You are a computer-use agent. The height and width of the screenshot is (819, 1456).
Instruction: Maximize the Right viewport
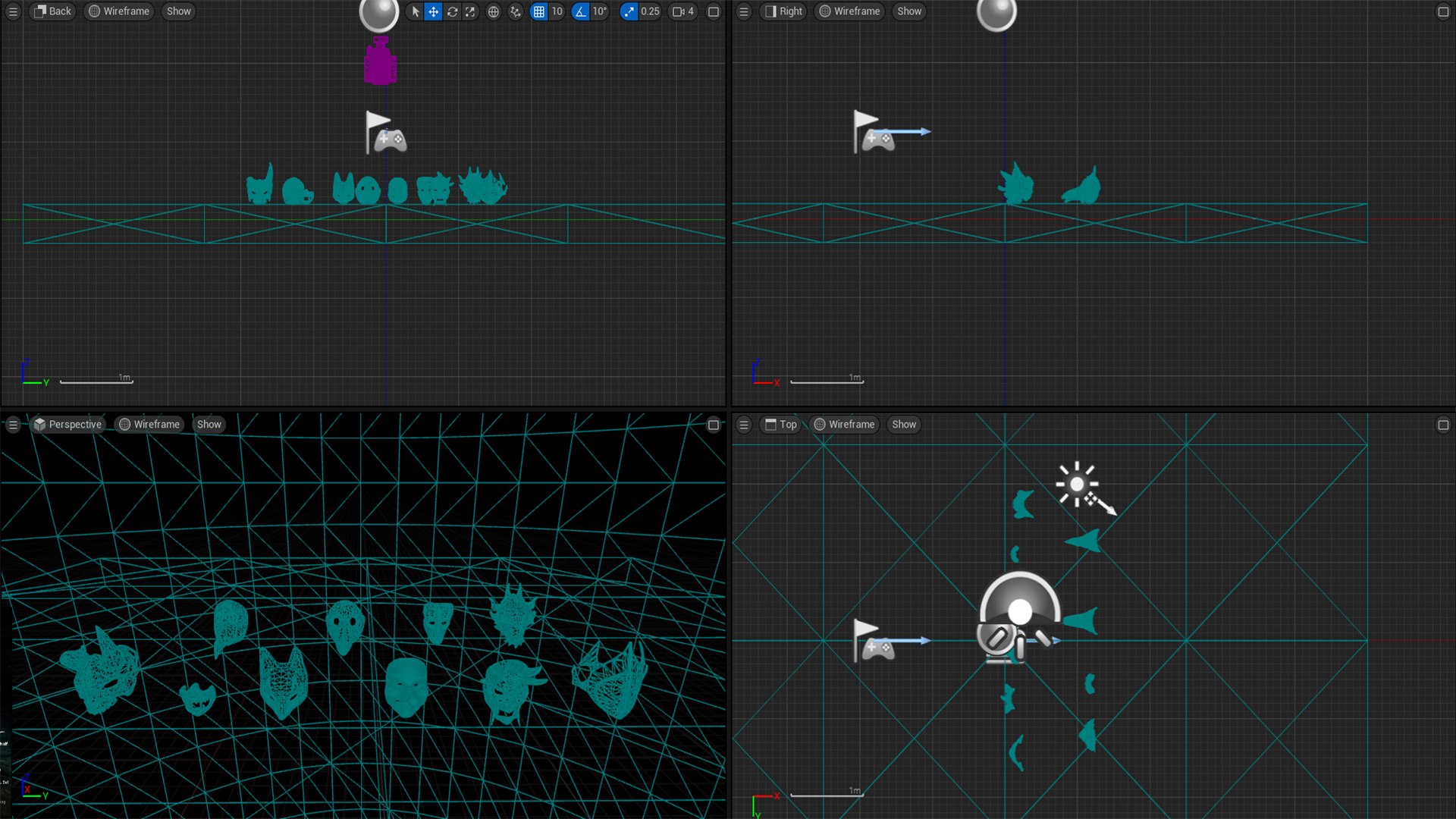pos(1443,11)
